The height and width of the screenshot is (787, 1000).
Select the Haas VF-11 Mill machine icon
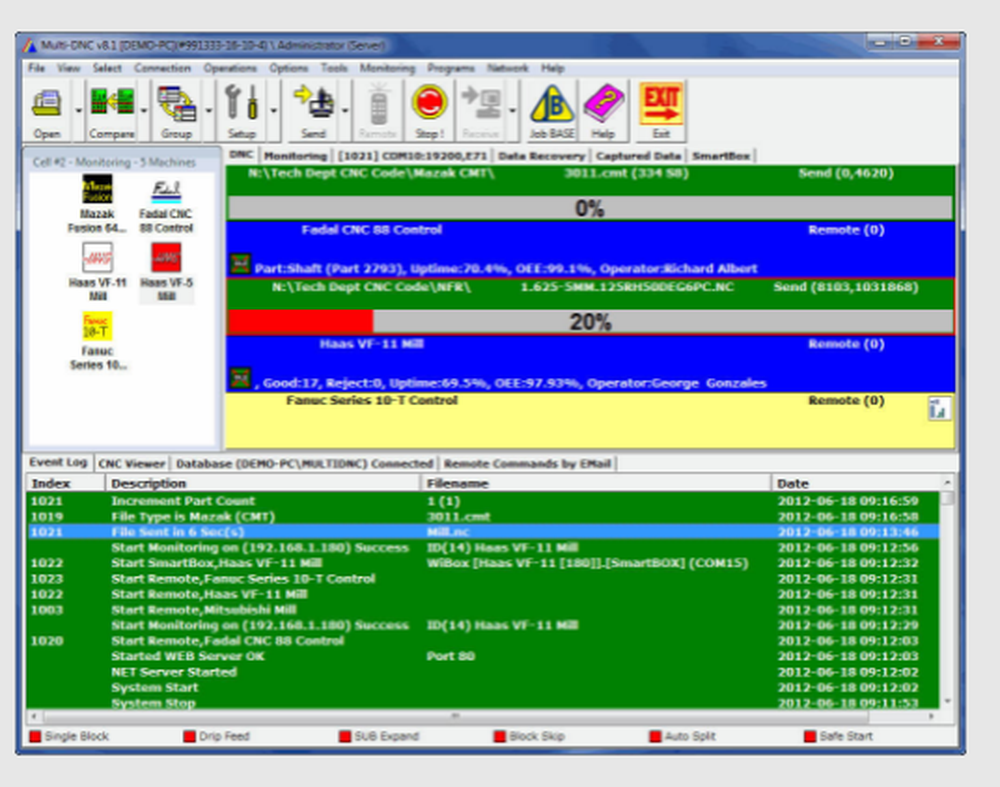pyautogui.click(x=97, y=258)
